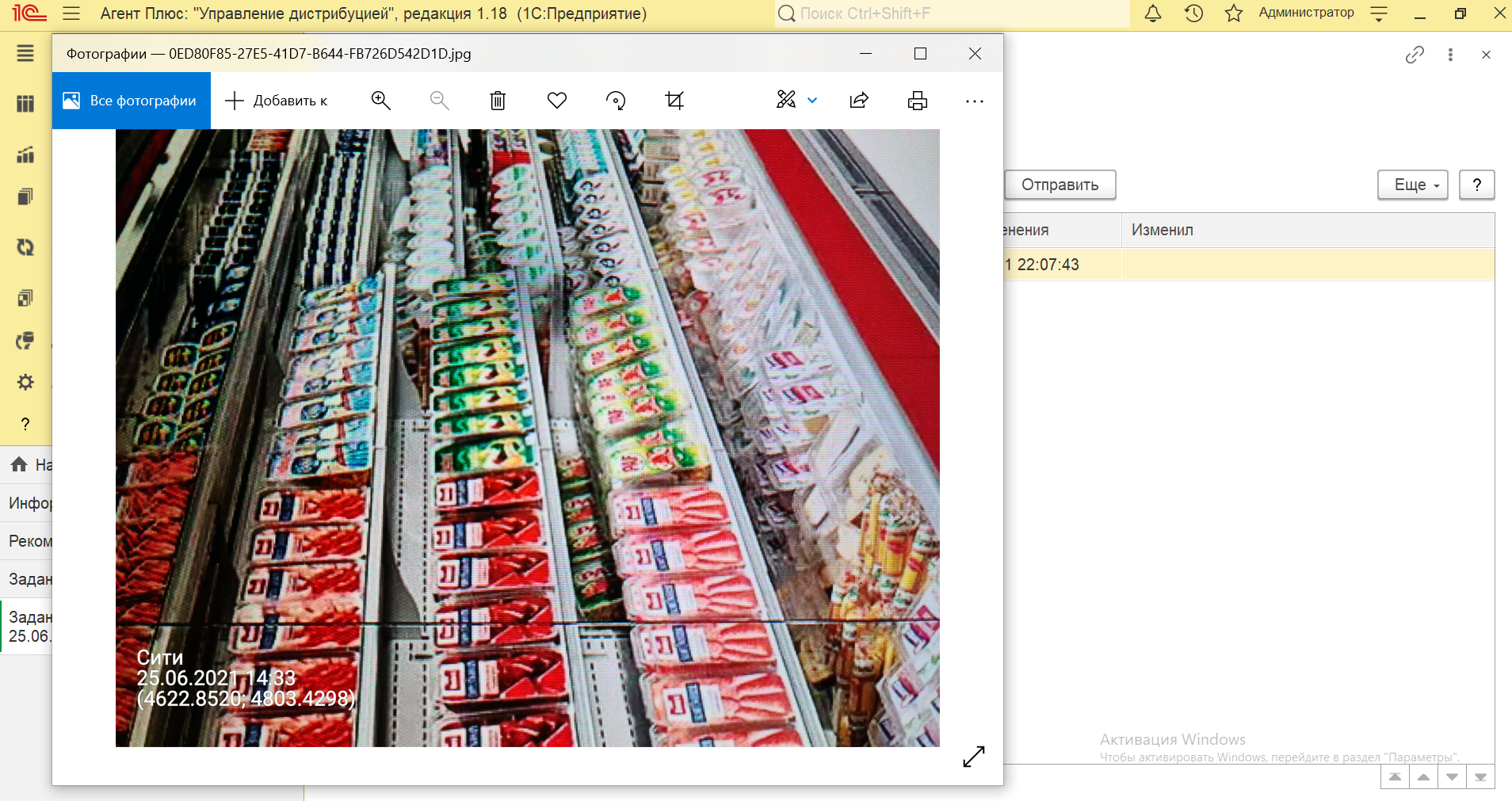The width and height of the screenshot is (1512, 801).
Task: Open the documents stack icon in sidebar
Action: (25, 196)
